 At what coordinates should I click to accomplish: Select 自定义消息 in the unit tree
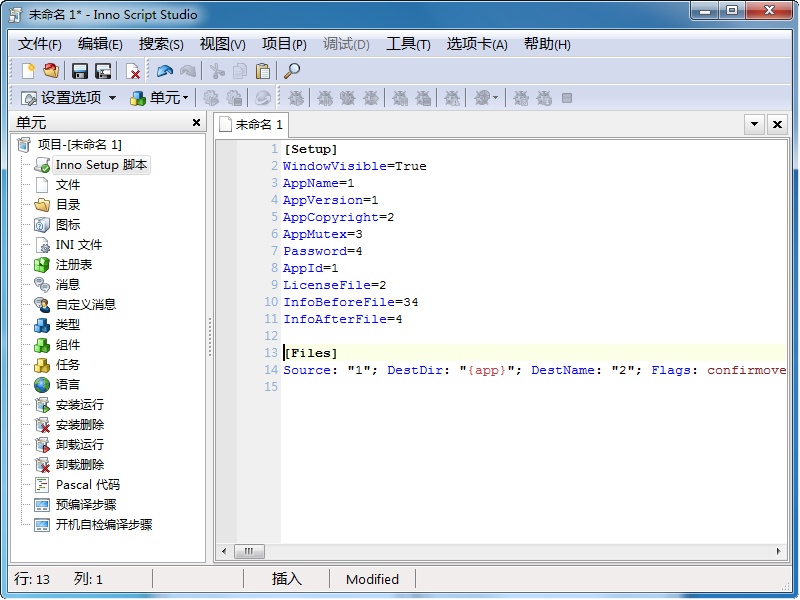[x=85, y=305]
